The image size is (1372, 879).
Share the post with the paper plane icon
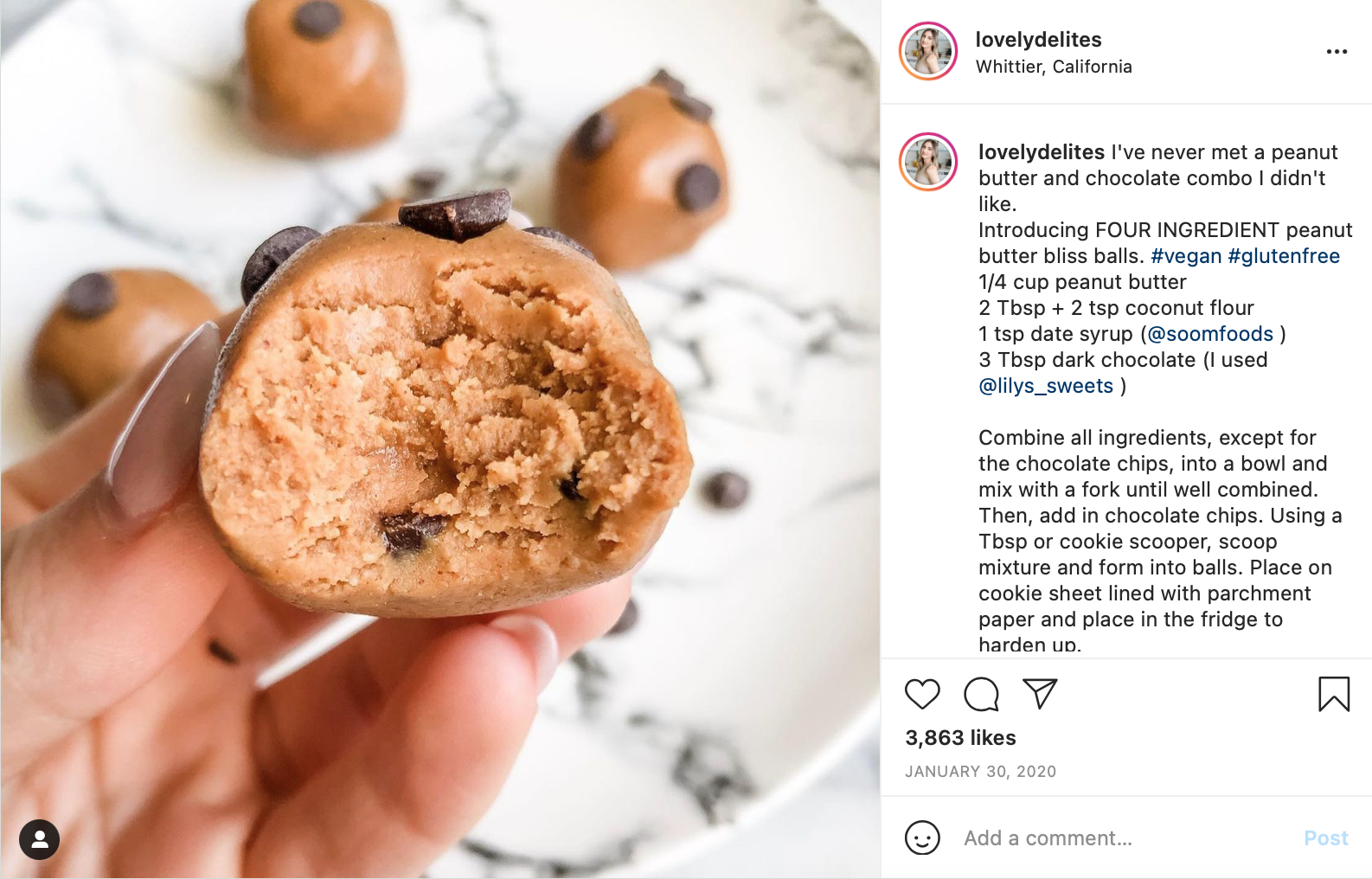click(x=1040, y=694)
